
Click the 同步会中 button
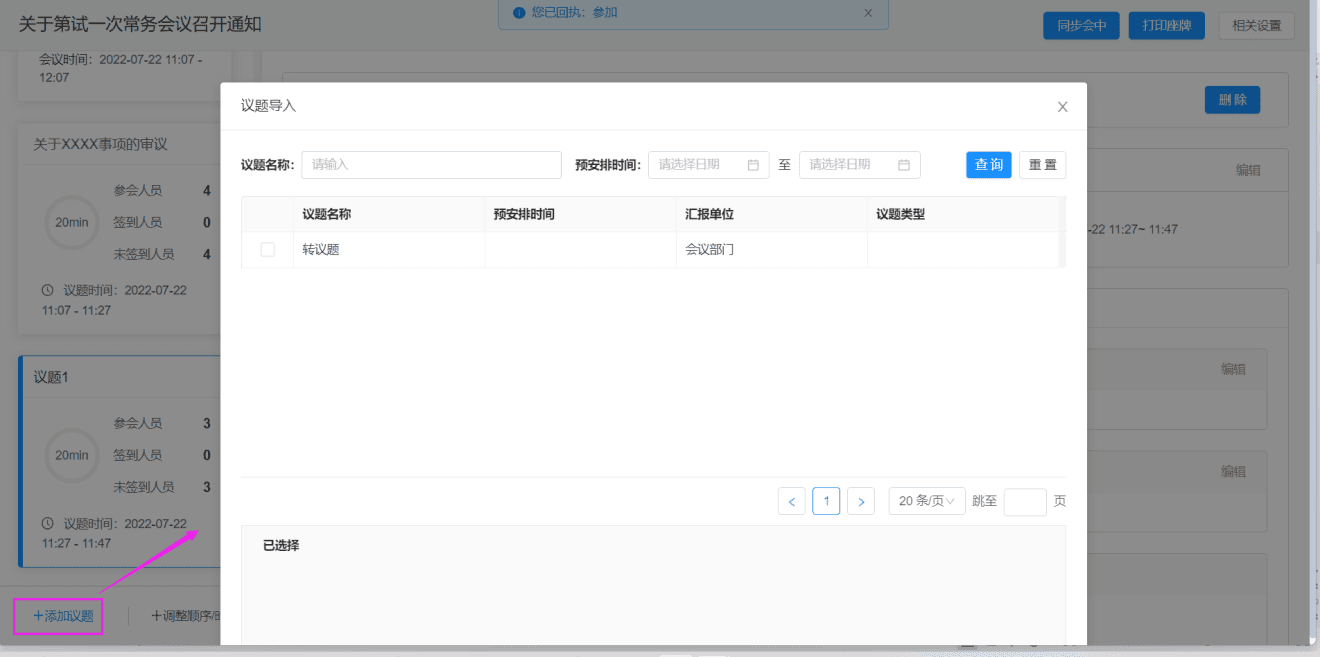[1081, 26]
